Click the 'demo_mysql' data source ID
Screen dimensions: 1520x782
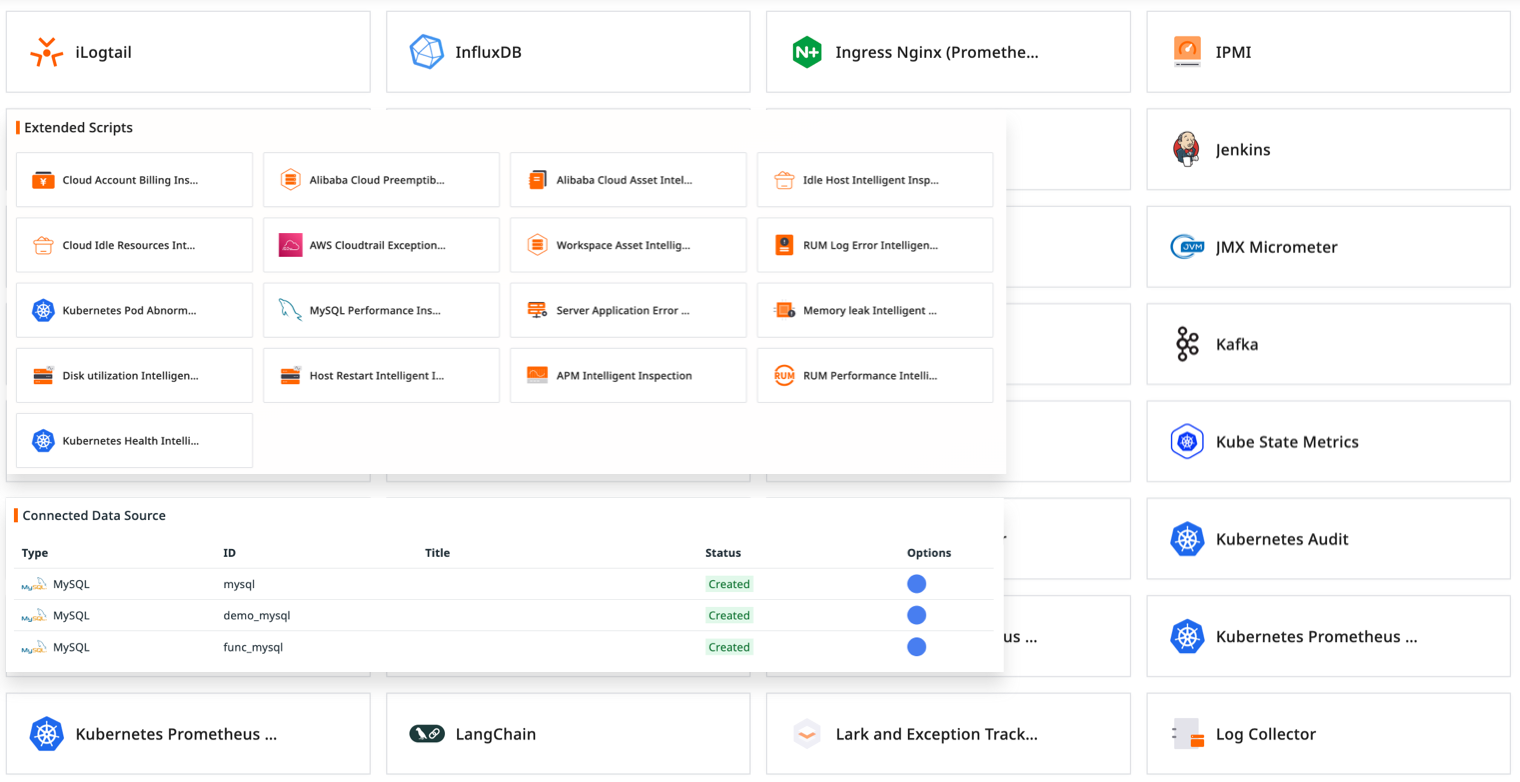257,615
